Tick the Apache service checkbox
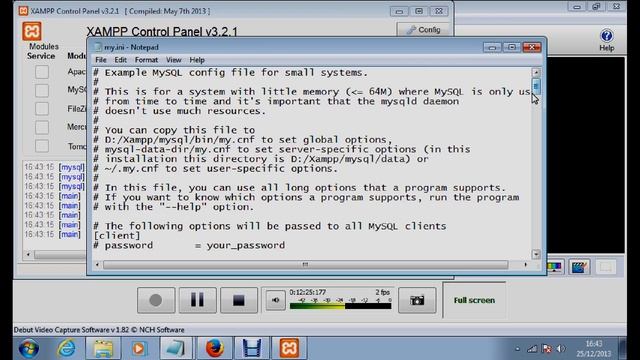The height and width of the screenshot is (360, 640). [42, 72]
